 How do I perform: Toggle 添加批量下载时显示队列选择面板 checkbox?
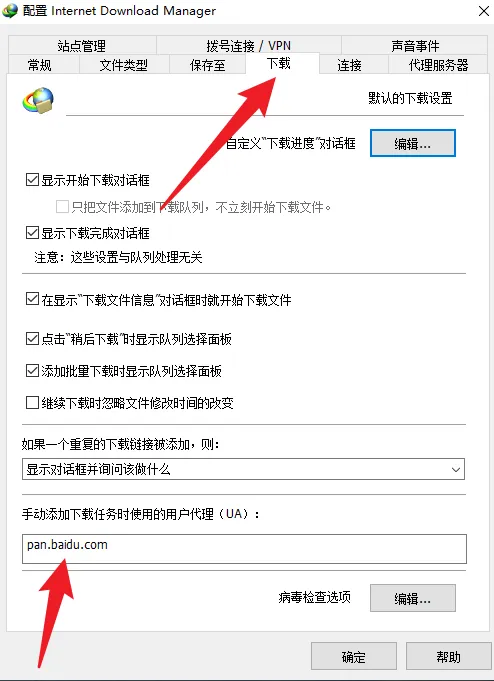click(x=32, y=371)
